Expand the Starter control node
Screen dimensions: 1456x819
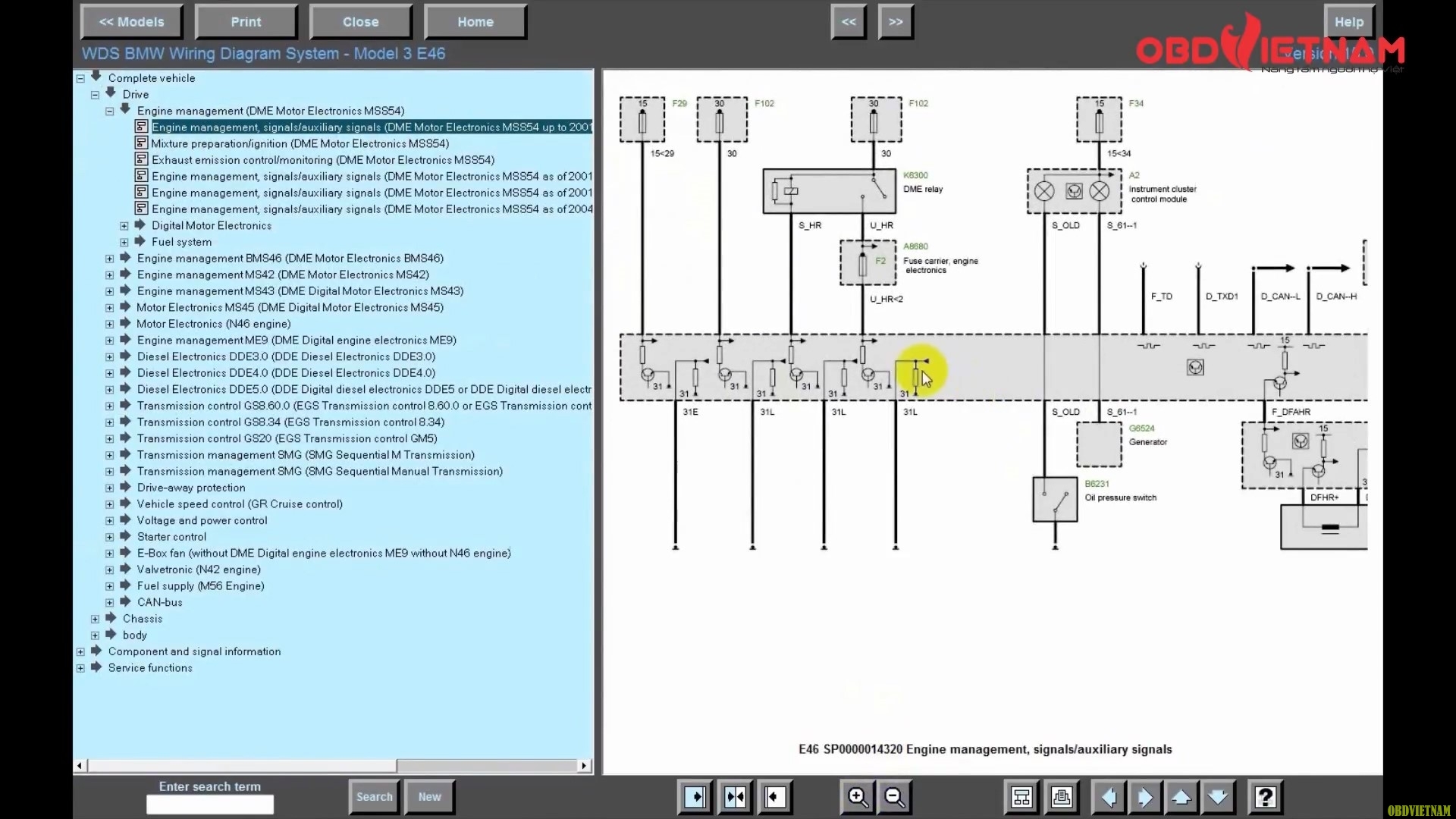tap(109, 538)
